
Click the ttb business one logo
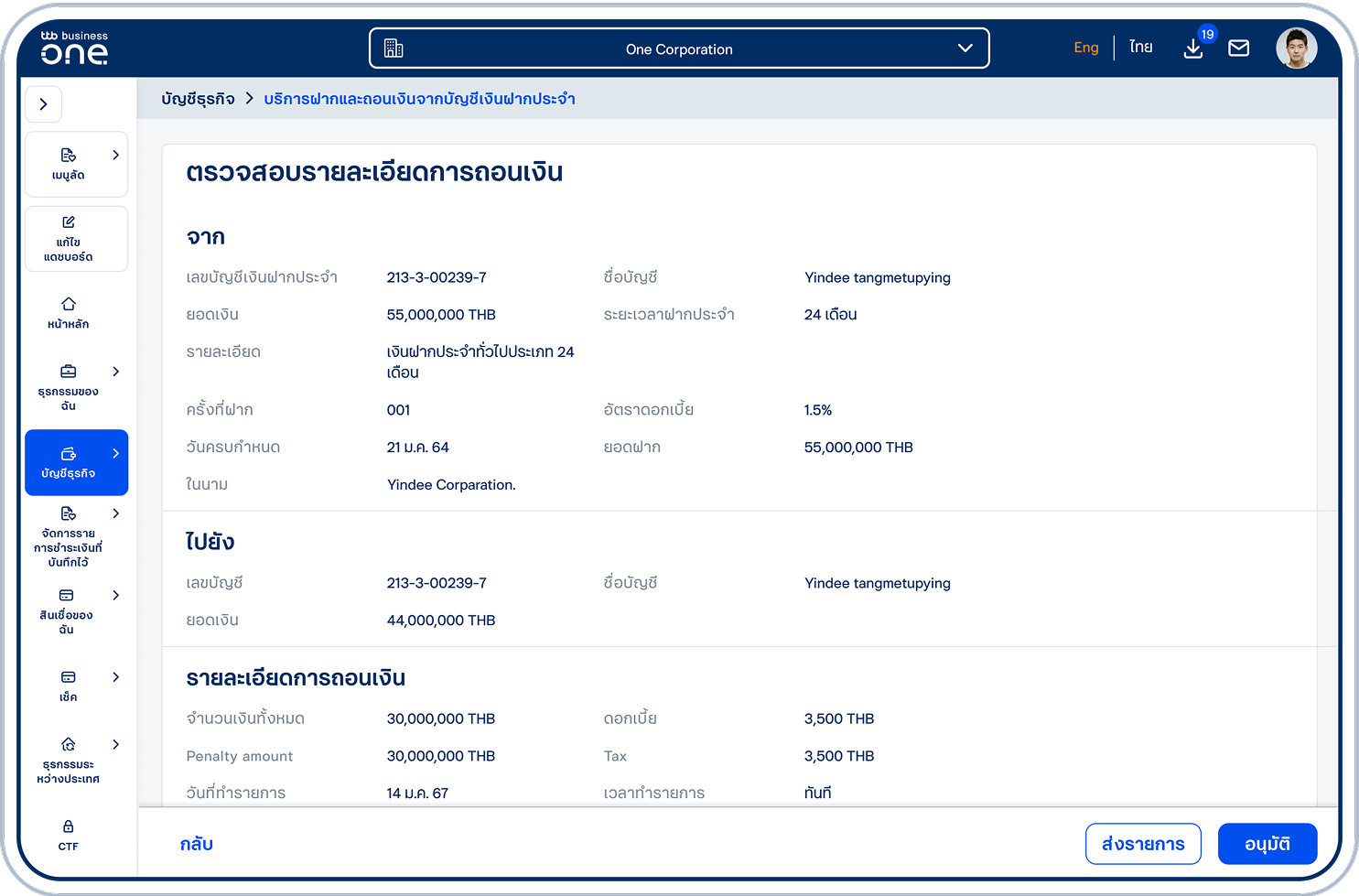pyautogui.click(x=74, y=48)
